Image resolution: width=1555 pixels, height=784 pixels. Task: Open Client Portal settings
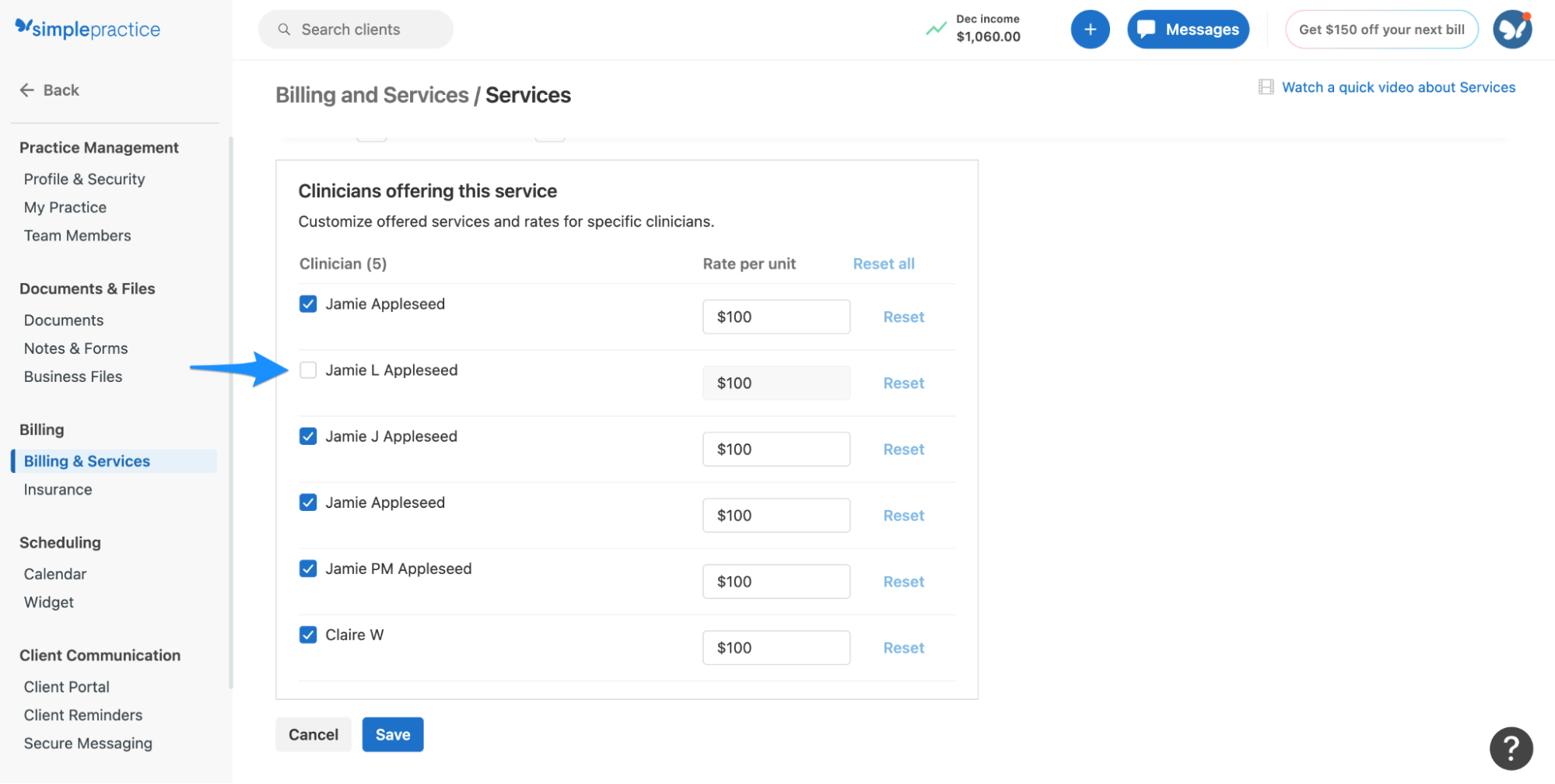click(66, 687)
